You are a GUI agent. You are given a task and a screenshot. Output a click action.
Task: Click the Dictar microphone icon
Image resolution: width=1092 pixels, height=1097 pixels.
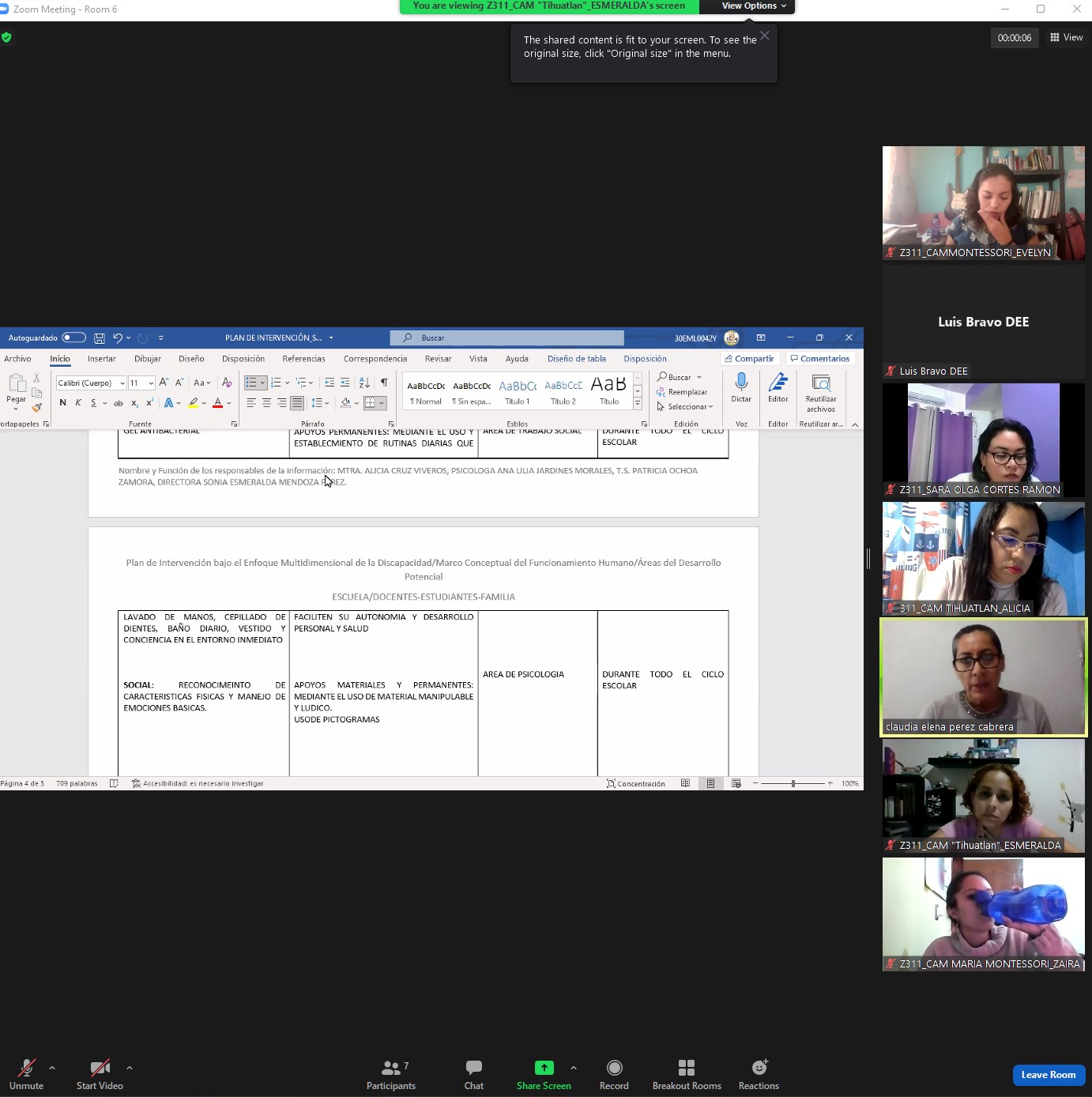click(741, 383)
